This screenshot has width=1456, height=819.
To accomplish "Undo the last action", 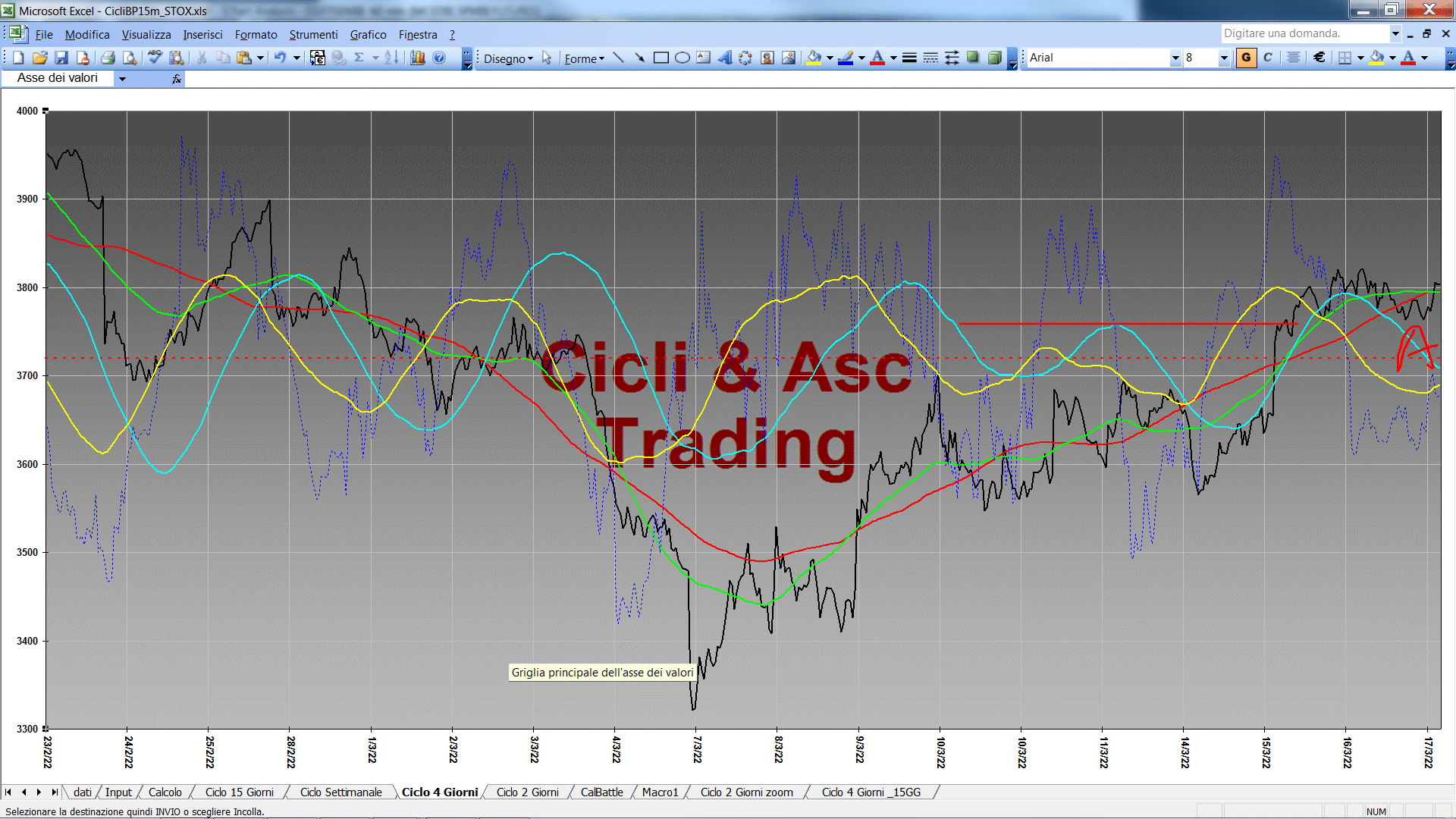I will pos(281,58).
